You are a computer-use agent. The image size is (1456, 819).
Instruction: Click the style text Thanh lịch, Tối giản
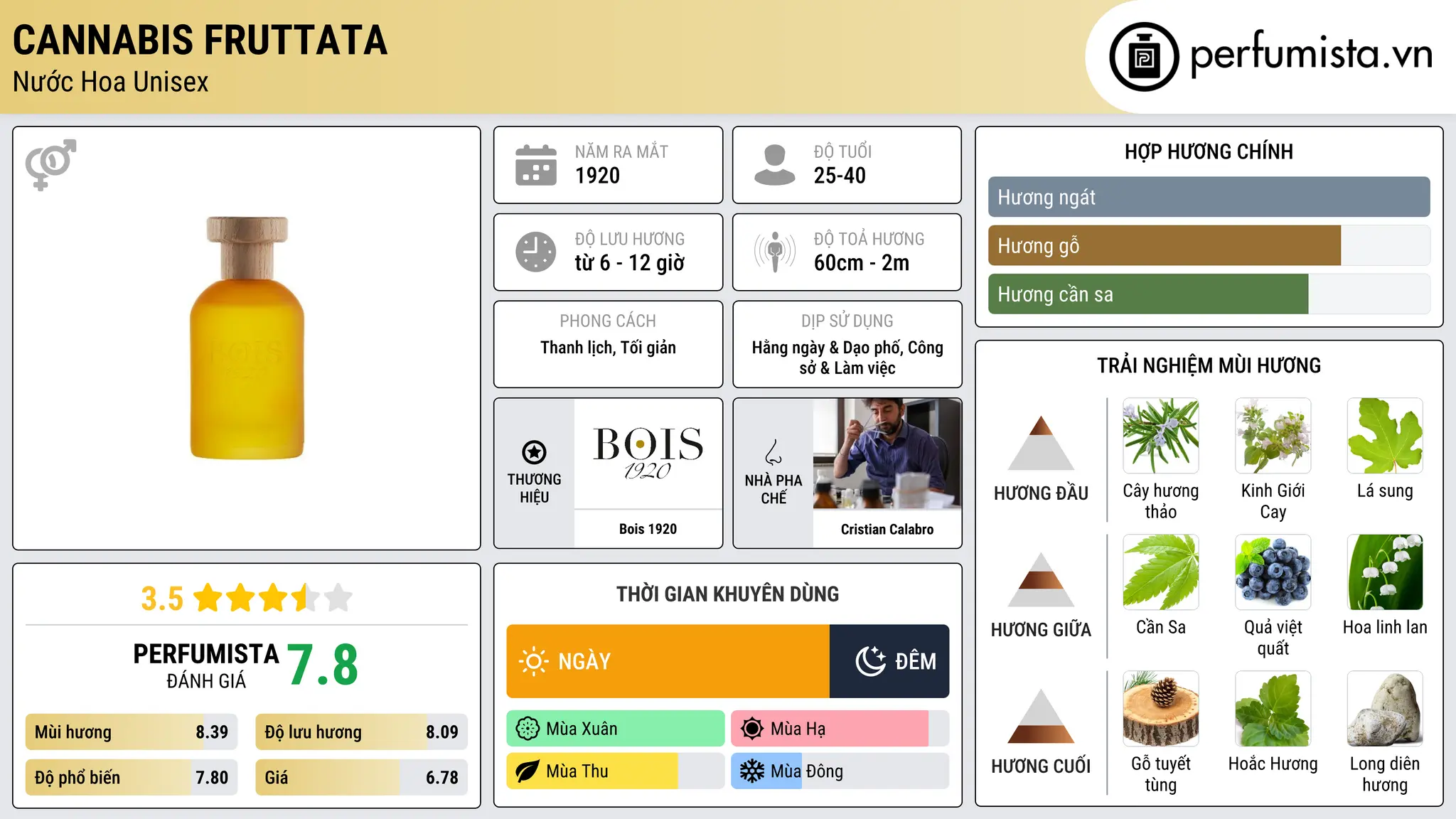608,348
